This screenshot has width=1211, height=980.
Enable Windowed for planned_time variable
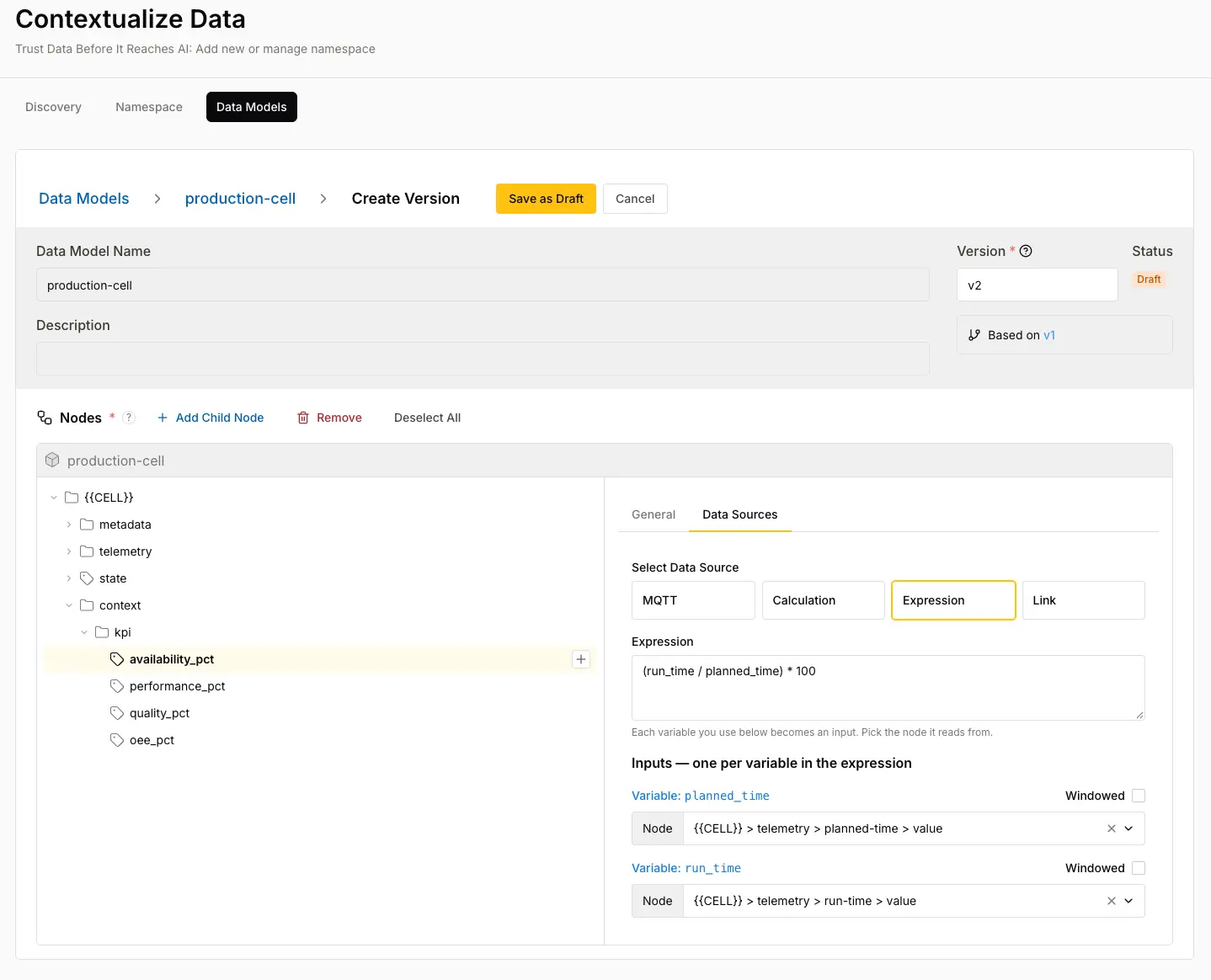tap(1139, 796)
